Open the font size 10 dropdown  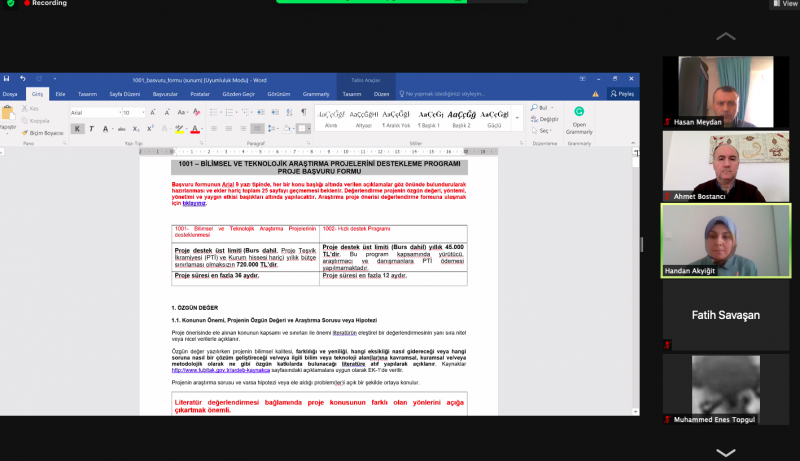(x=134, y=113)
